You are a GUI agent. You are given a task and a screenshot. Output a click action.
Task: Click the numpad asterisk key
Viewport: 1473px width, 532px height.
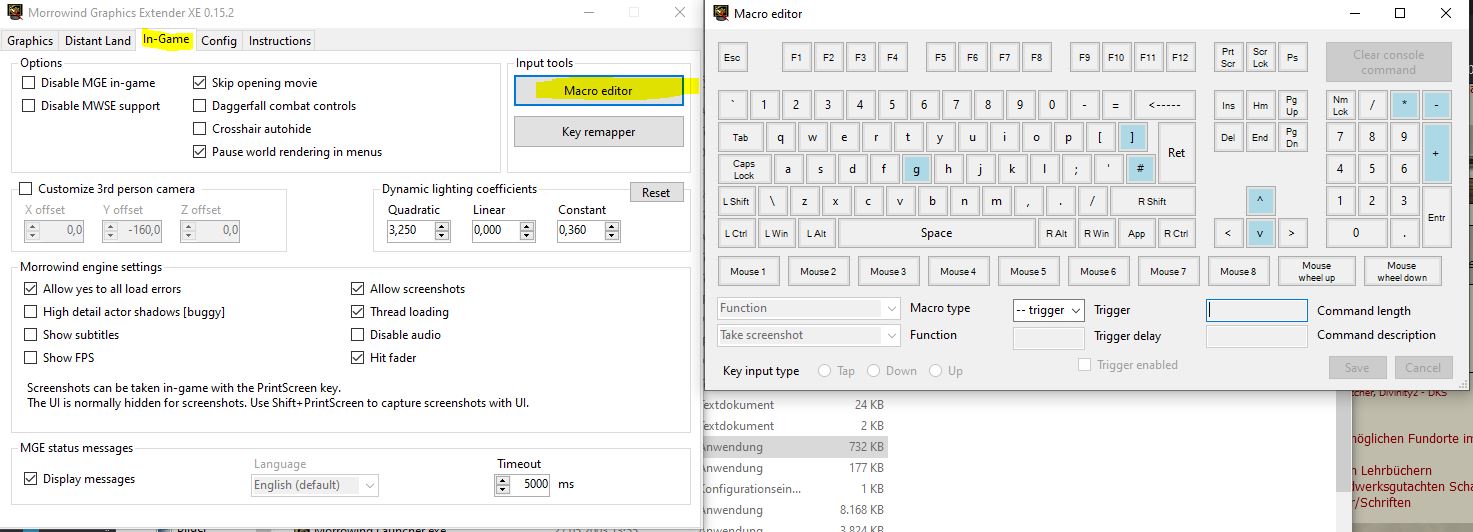pos(1405,105)
